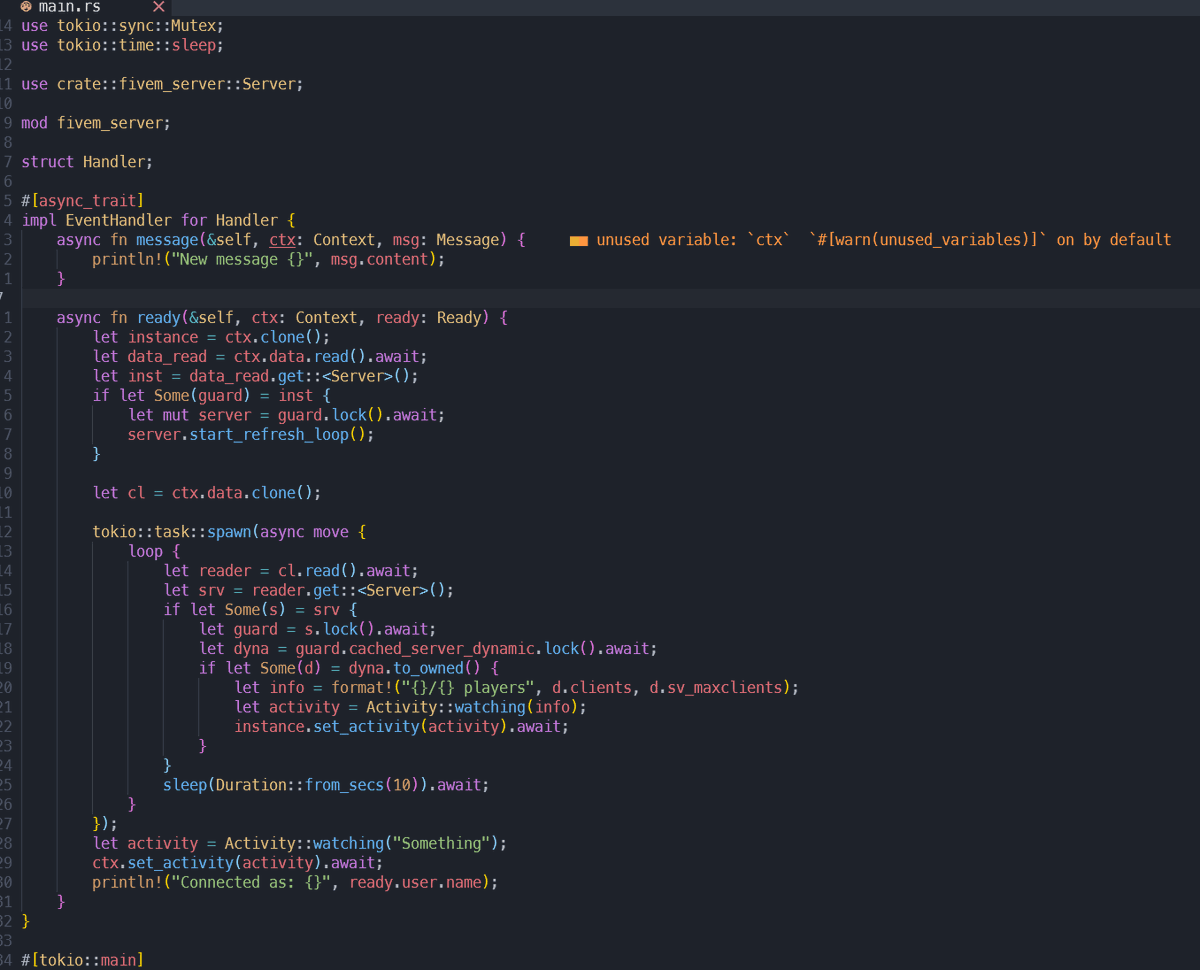Close the main.rs tab
Image resolution: width=1200 pixels, height=970 pixels.
(x=158, y=7)
